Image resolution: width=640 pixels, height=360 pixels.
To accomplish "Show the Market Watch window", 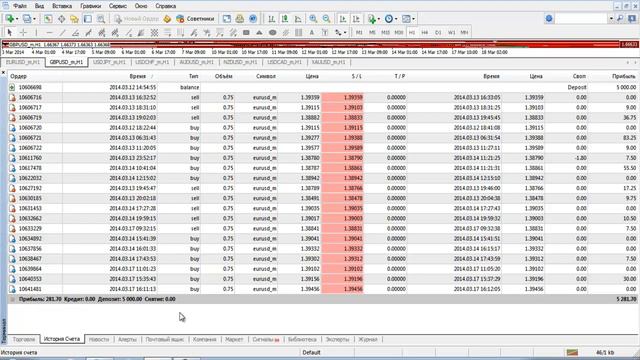I will (48, 19).
